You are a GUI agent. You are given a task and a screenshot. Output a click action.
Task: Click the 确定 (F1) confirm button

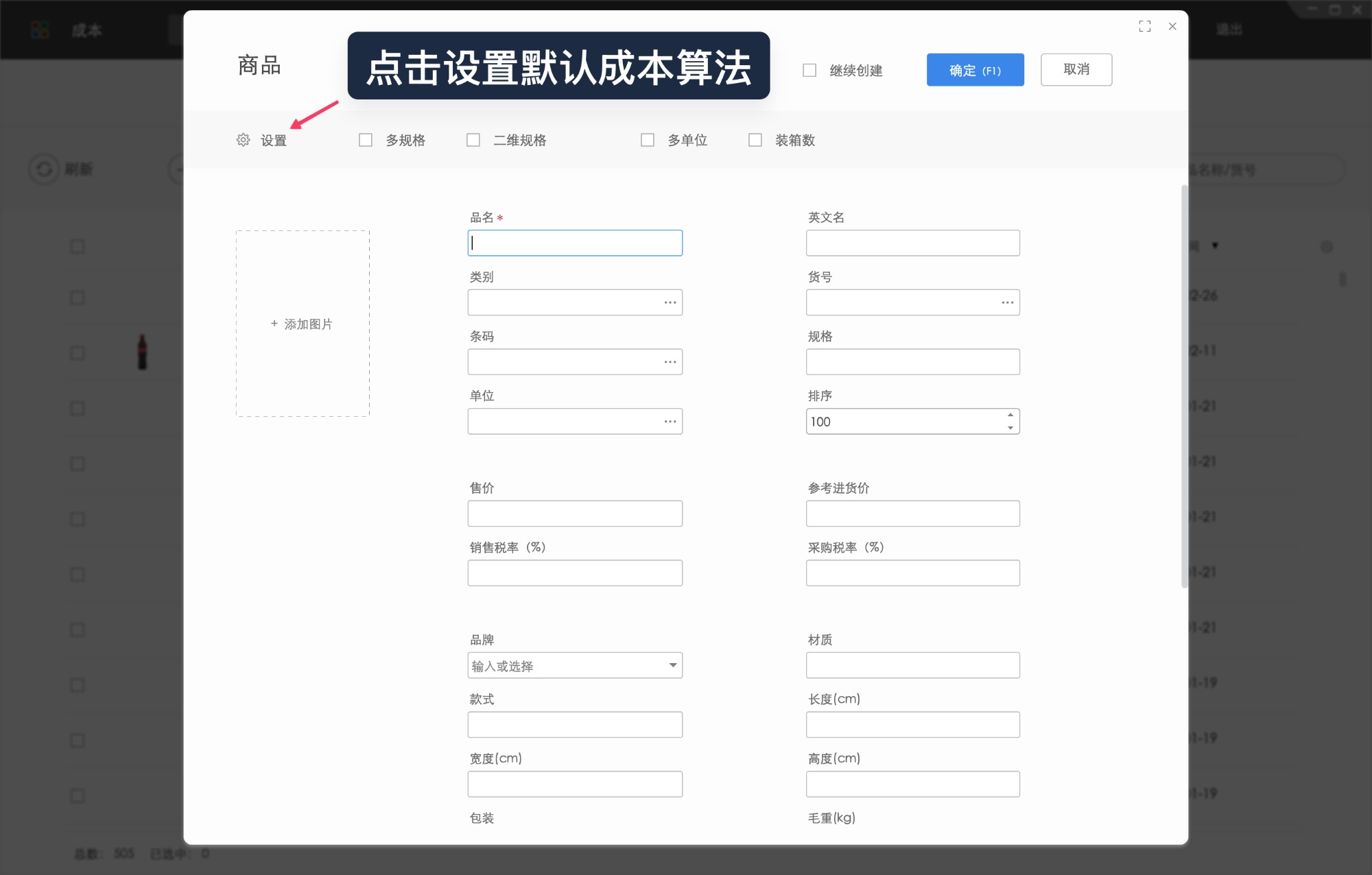click(975, 69)
